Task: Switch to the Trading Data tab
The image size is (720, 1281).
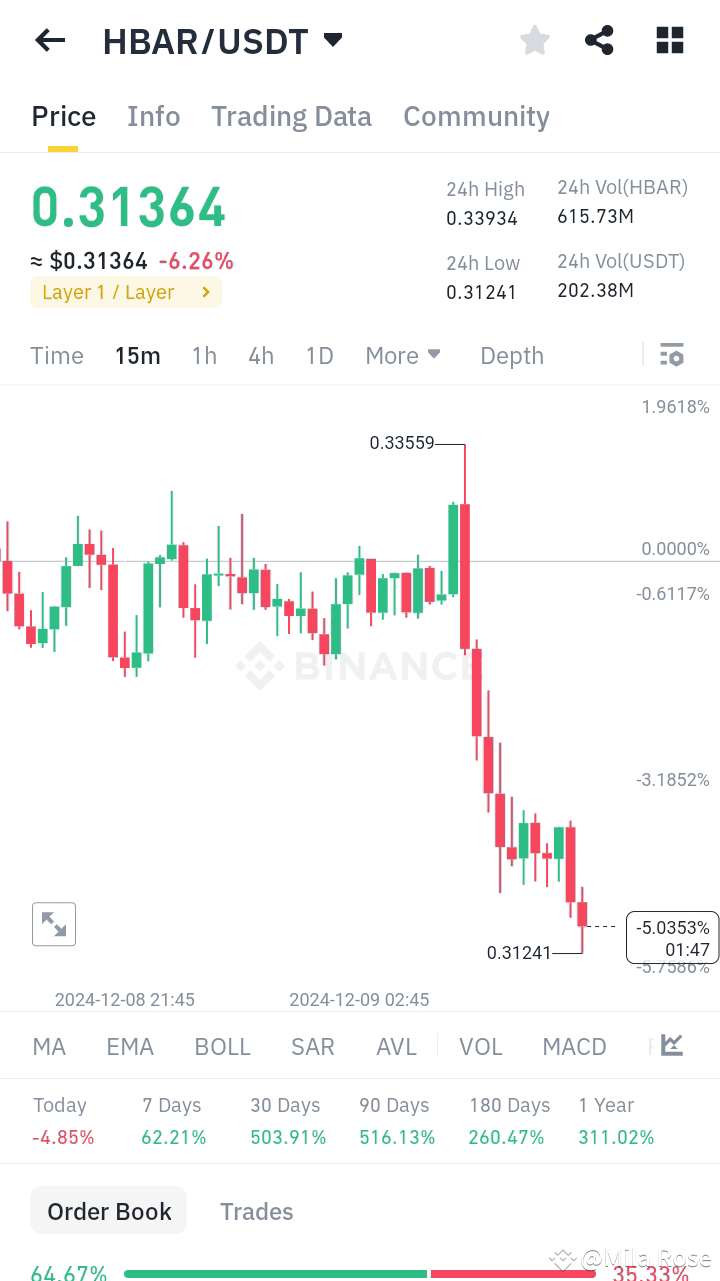Action: coord(291,117)
